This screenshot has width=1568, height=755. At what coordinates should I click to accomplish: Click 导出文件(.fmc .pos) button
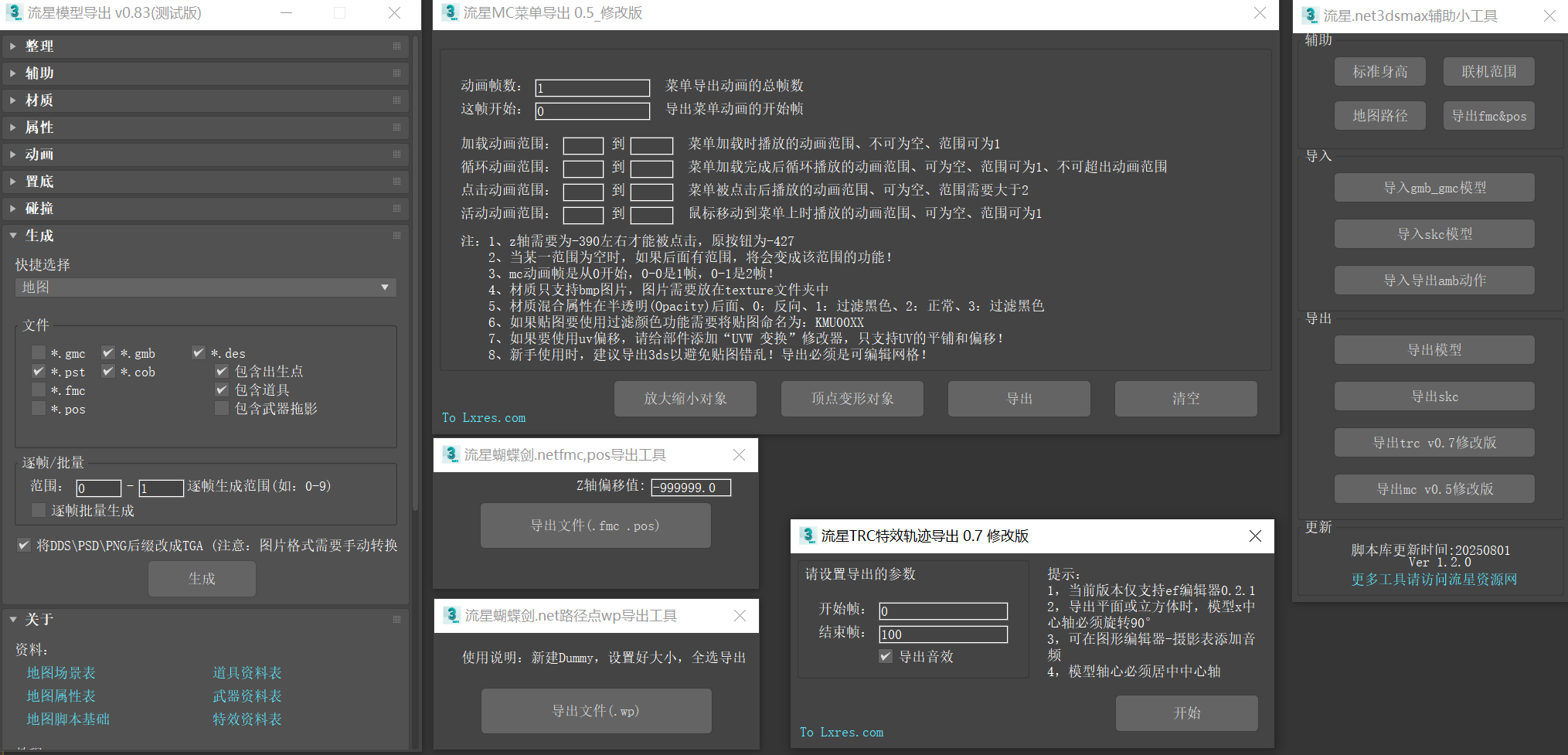pos(596,525)
